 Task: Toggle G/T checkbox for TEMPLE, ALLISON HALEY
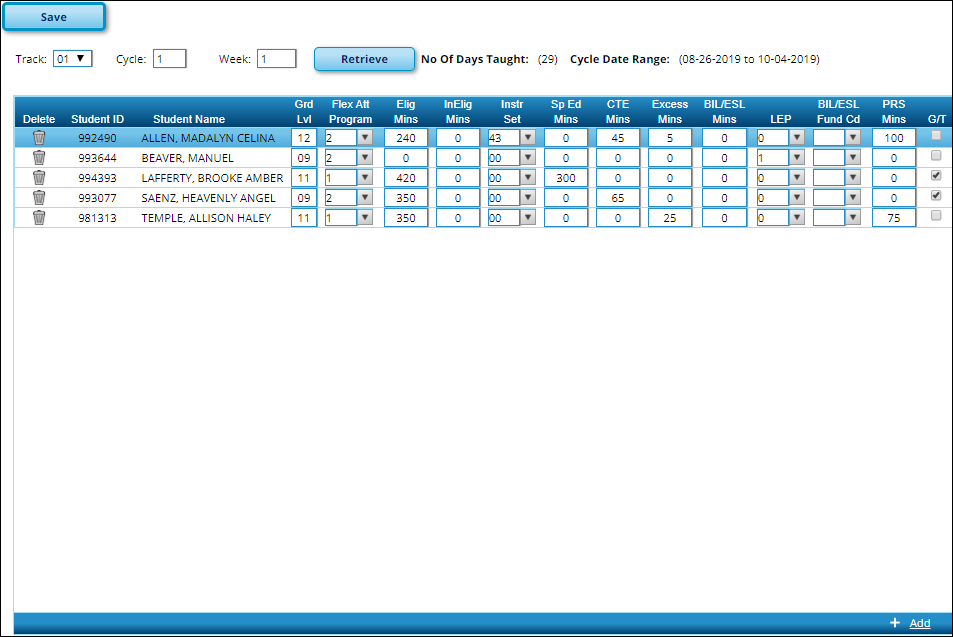(936, 216)
